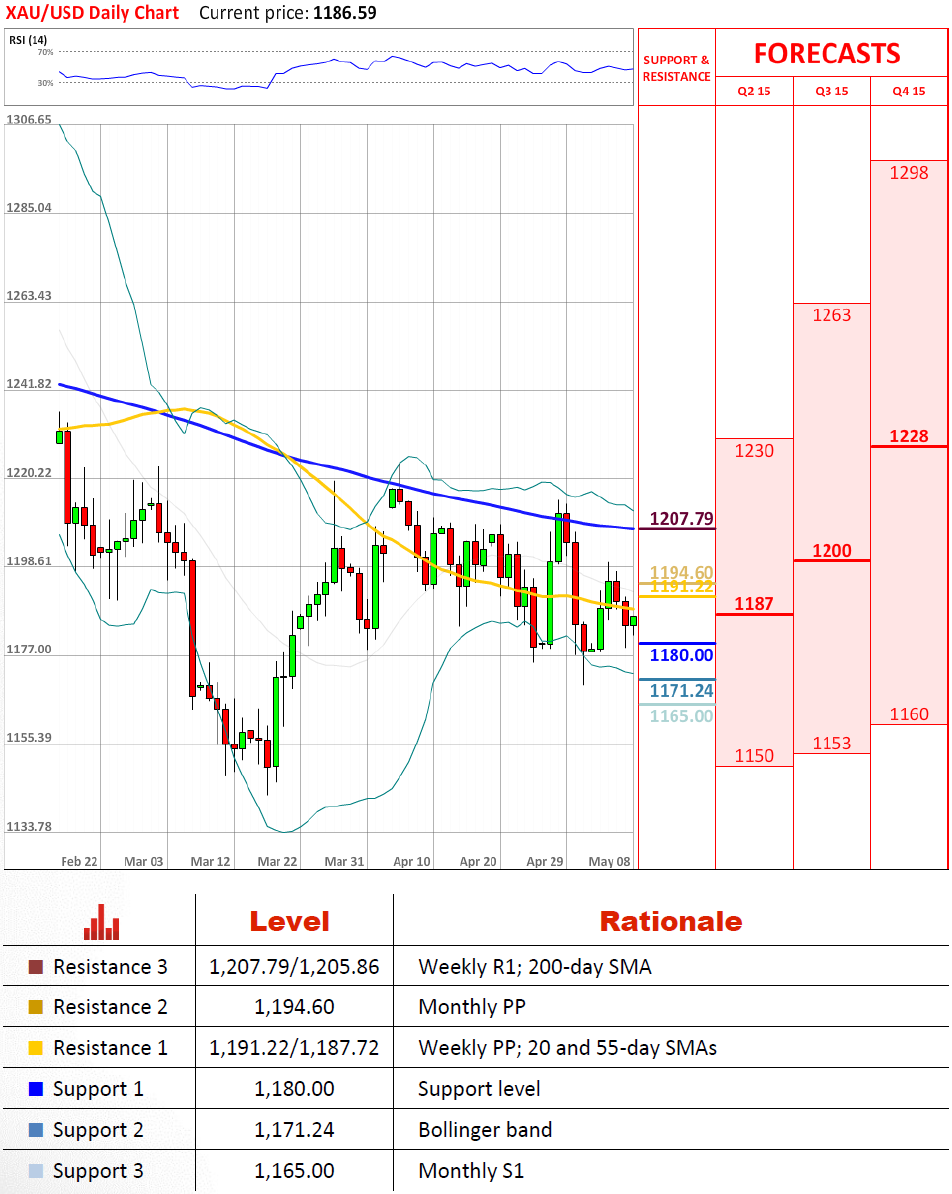Click the Q4 forecast high 1298
Viewport: 952px width, 1194px height.
pyautogui.click(x=909, y=173)
